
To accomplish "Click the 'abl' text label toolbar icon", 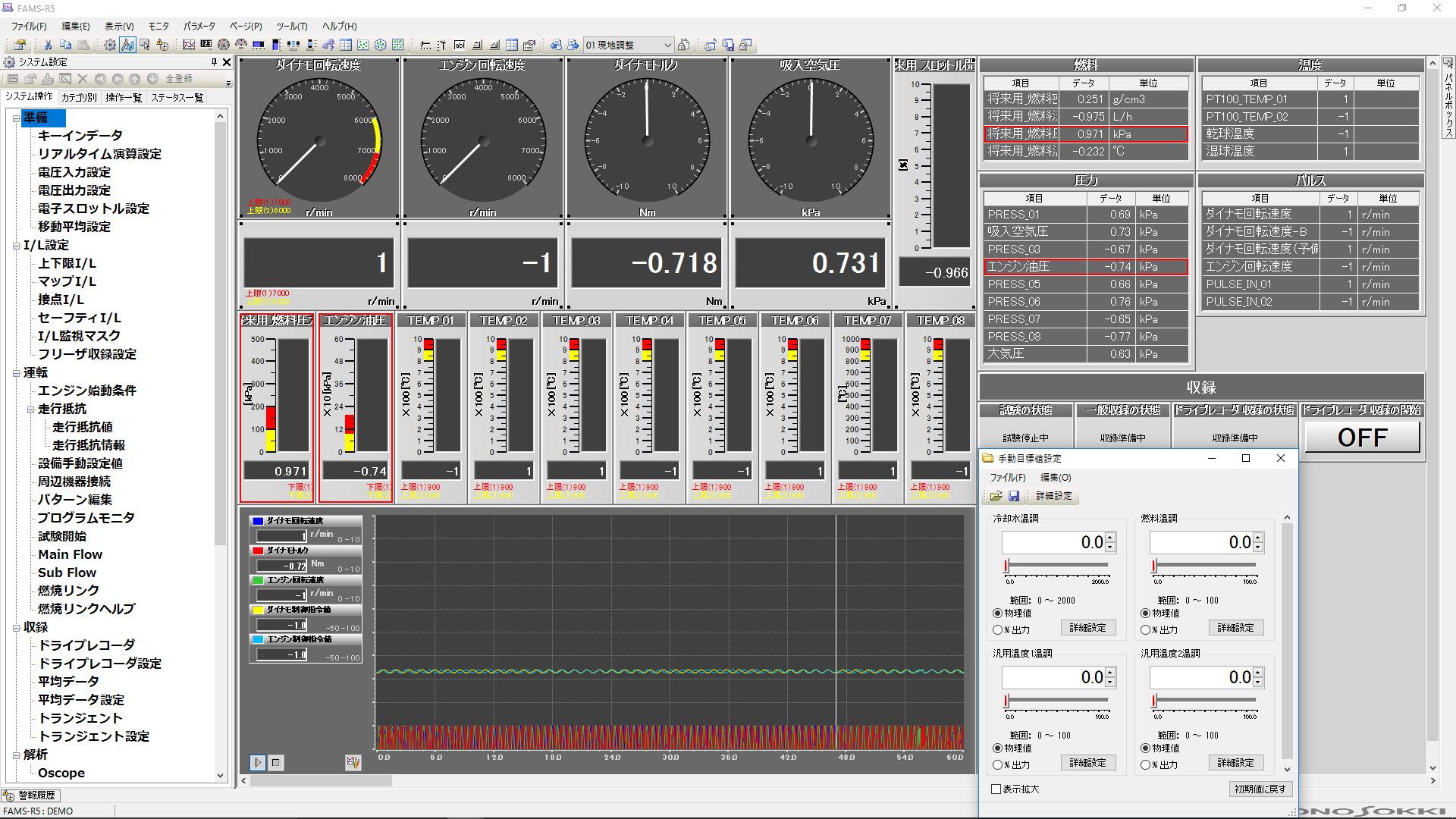I will [460, 45].
